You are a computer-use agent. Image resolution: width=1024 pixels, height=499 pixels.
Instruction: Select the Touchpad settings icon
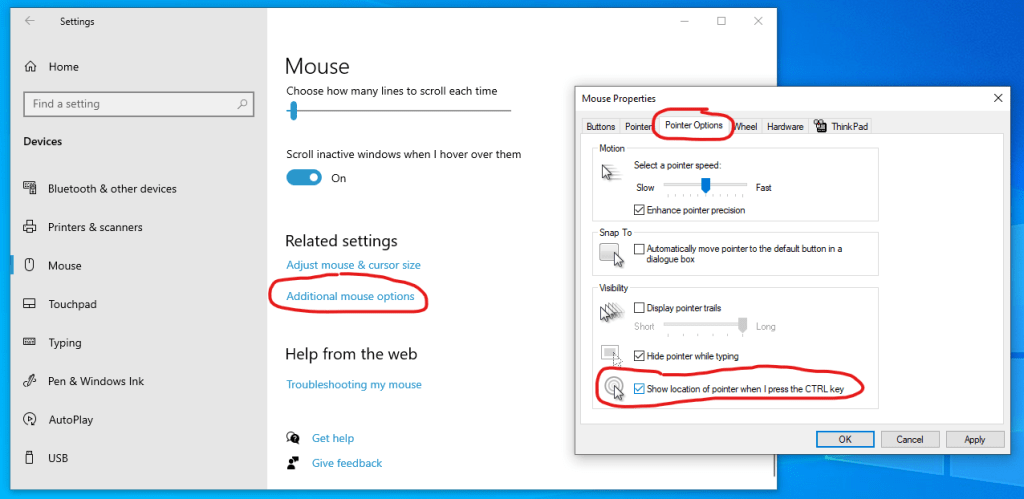(x=30, y=304)
